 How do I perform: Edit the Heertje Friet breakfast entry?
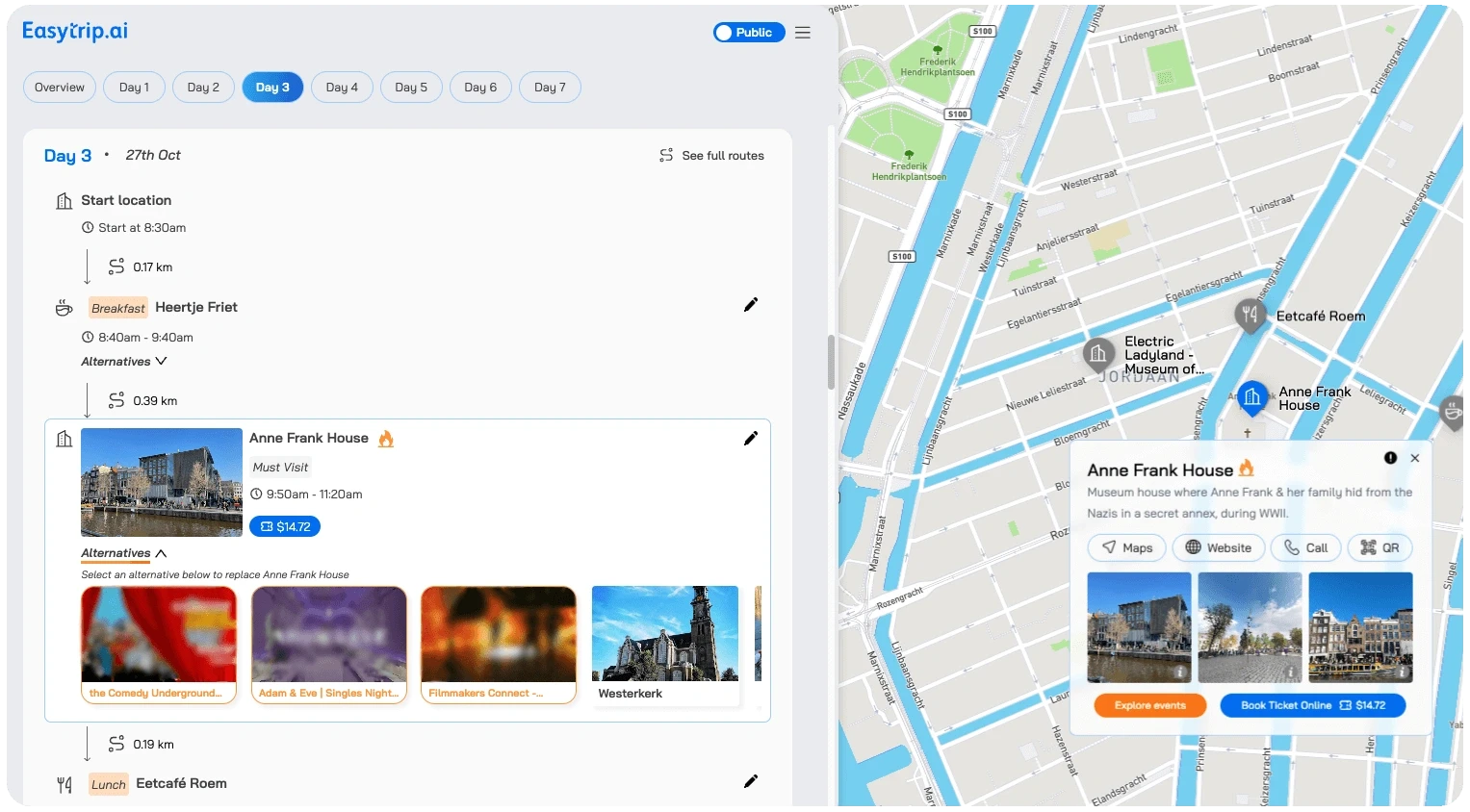(751, 305)
